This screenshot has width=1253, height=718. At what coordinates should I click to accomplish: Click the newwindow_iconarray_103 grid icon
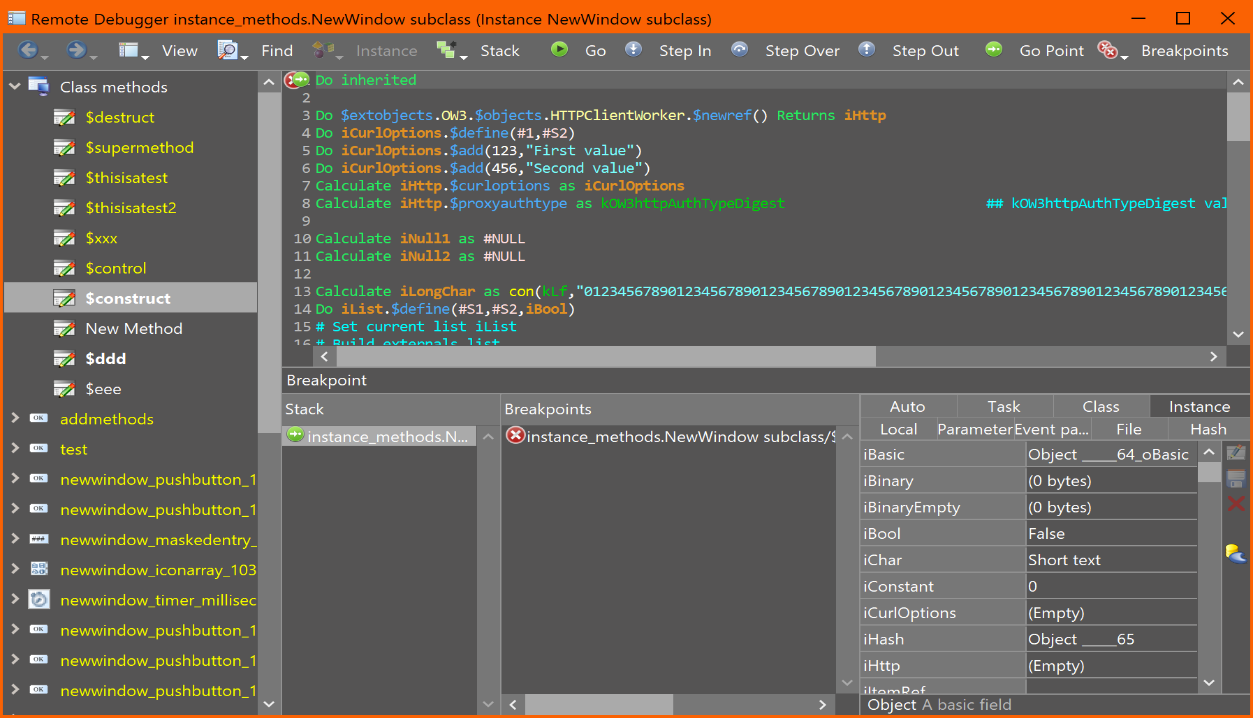pos(39,570)
